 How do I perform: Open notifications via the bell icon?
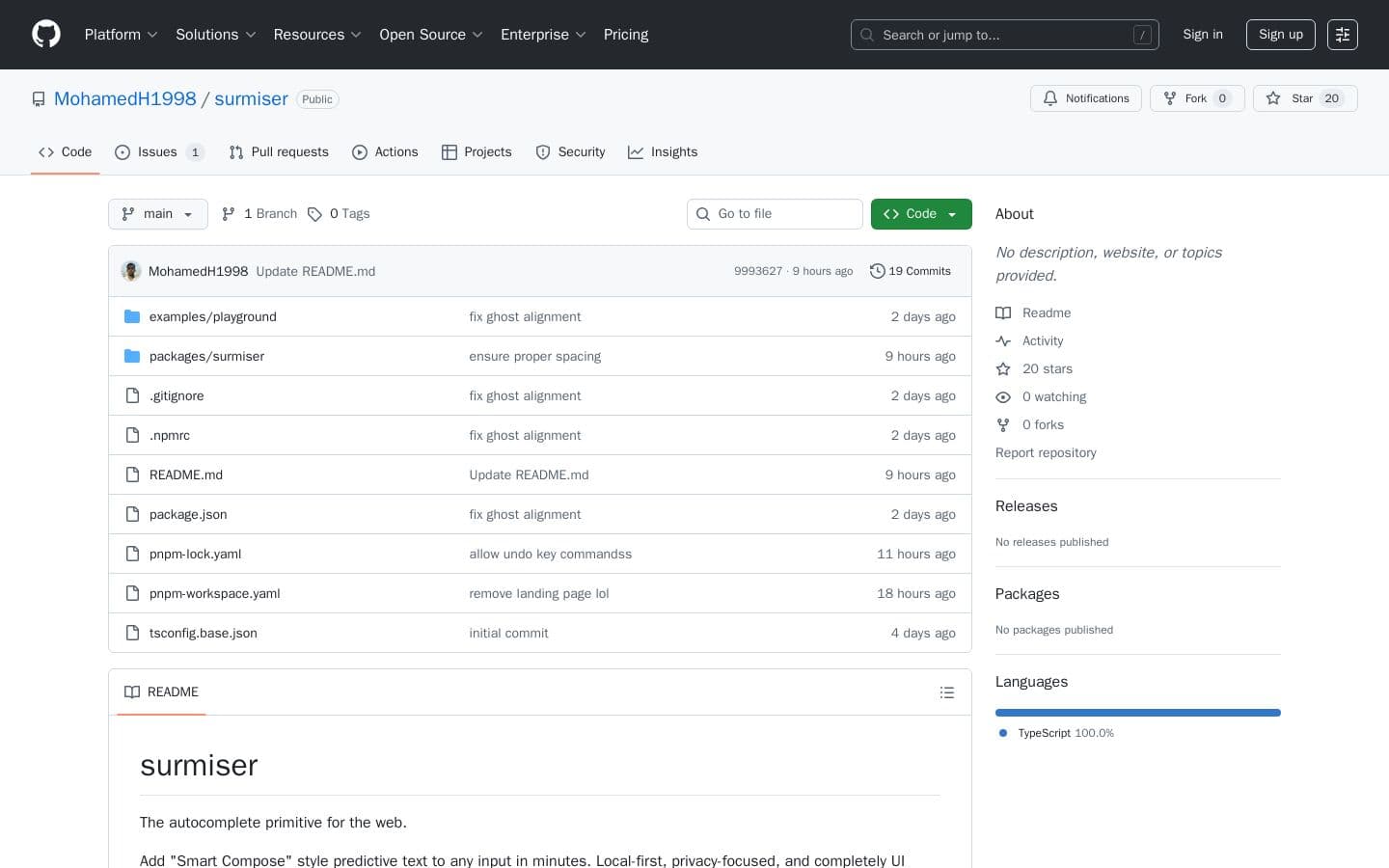1050,98
